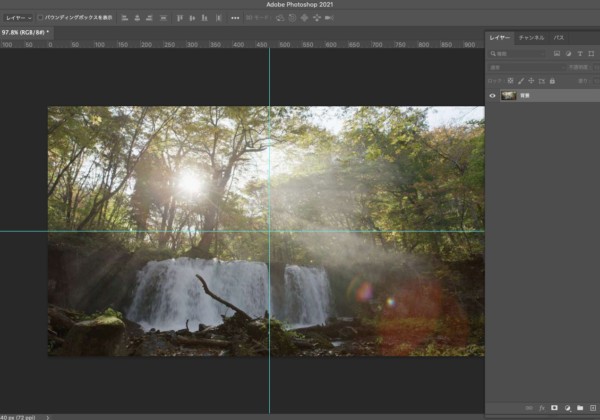
Task: Filter layers by type (T) icon
Action: coord(579,53)
